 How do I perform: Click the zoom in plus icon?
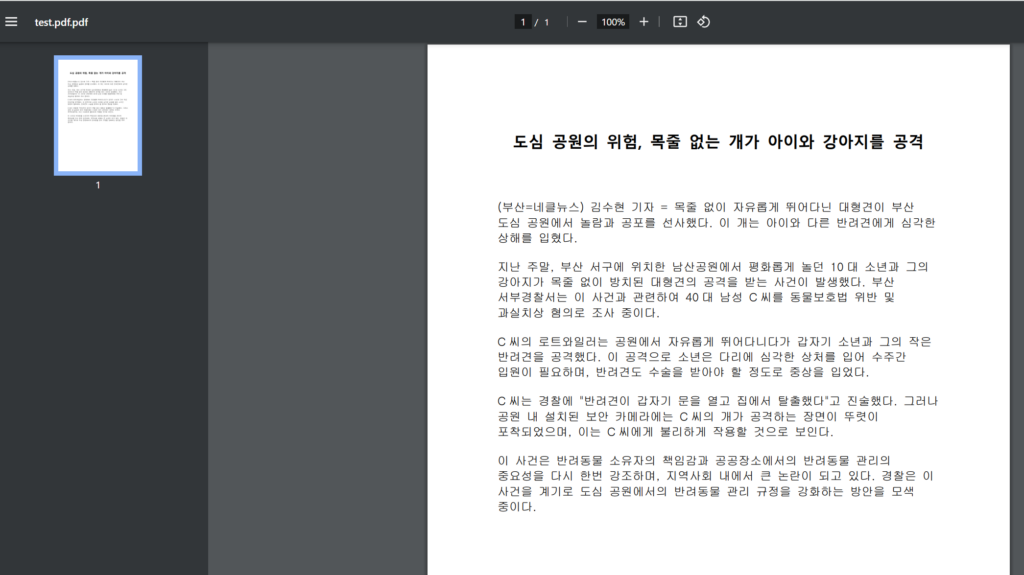(644, 22)
